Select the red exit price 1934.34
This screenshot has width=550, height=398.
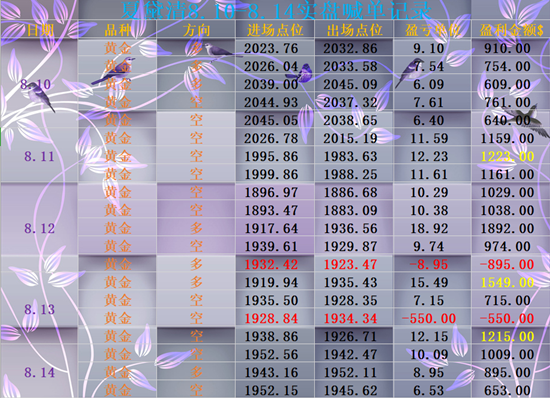(x=350, y=318)
